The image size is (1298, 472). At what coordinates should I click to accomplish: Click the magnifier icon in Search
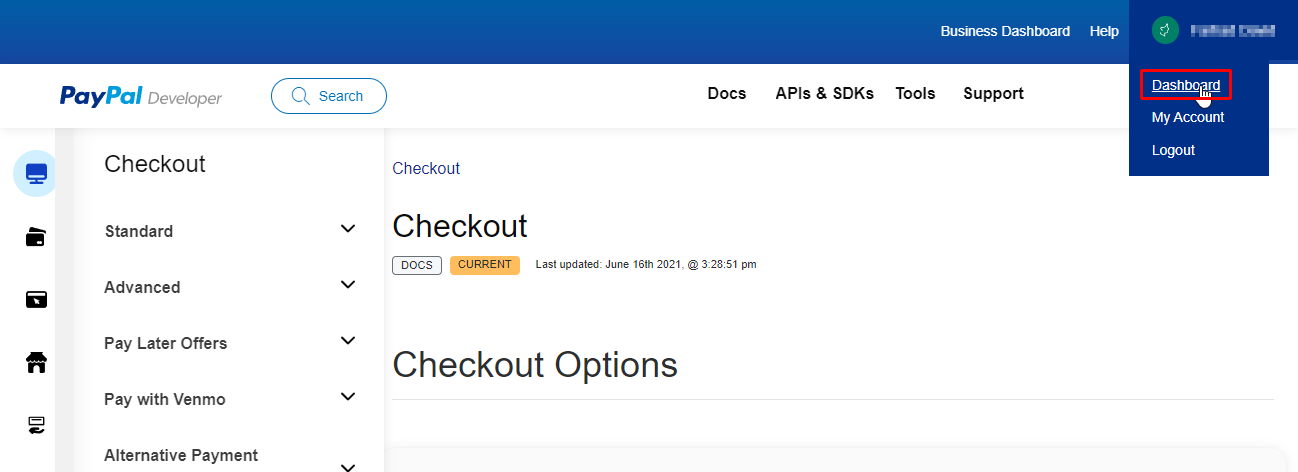pos(300,96)
